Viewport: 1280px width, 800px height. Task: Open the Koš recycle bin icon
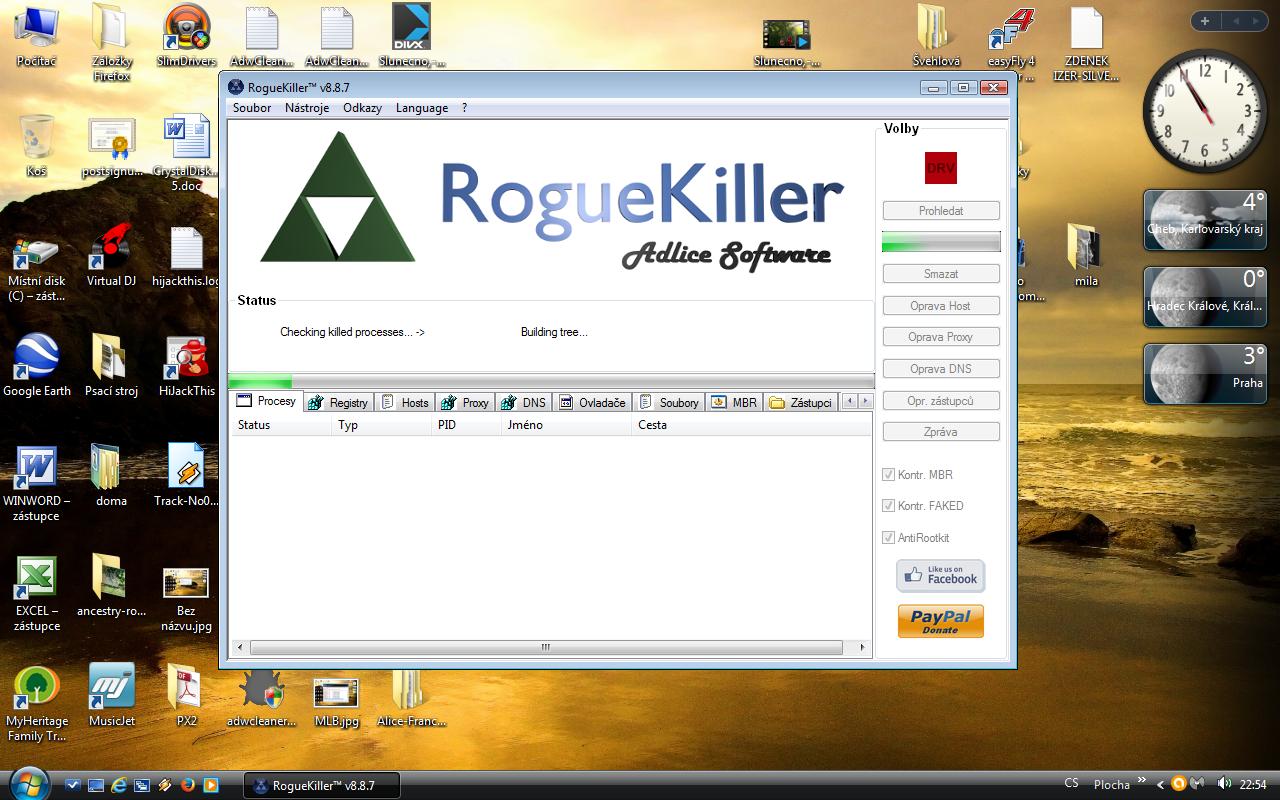point(36,146)
